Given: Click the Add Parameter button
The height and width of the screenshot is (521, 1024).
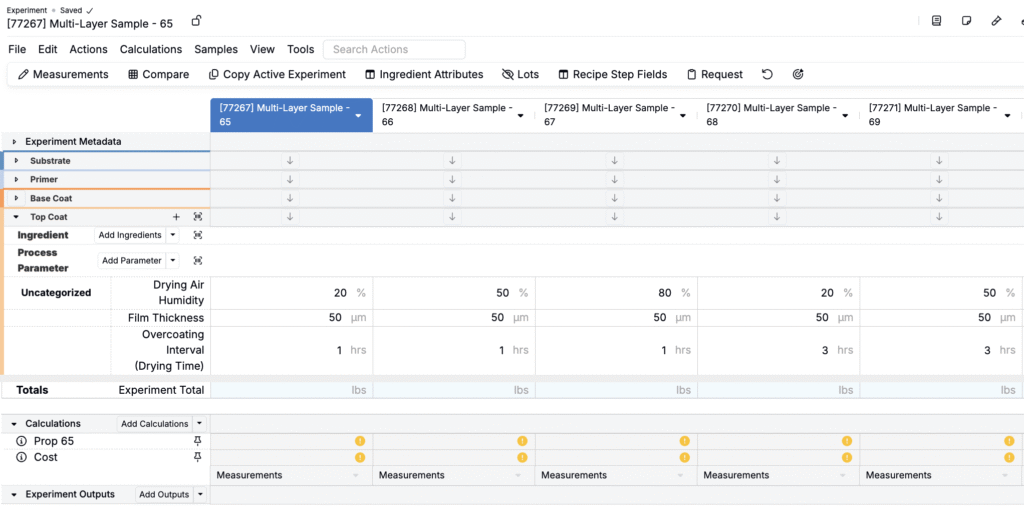Looking at the screenshot, I should pos(132,261).
